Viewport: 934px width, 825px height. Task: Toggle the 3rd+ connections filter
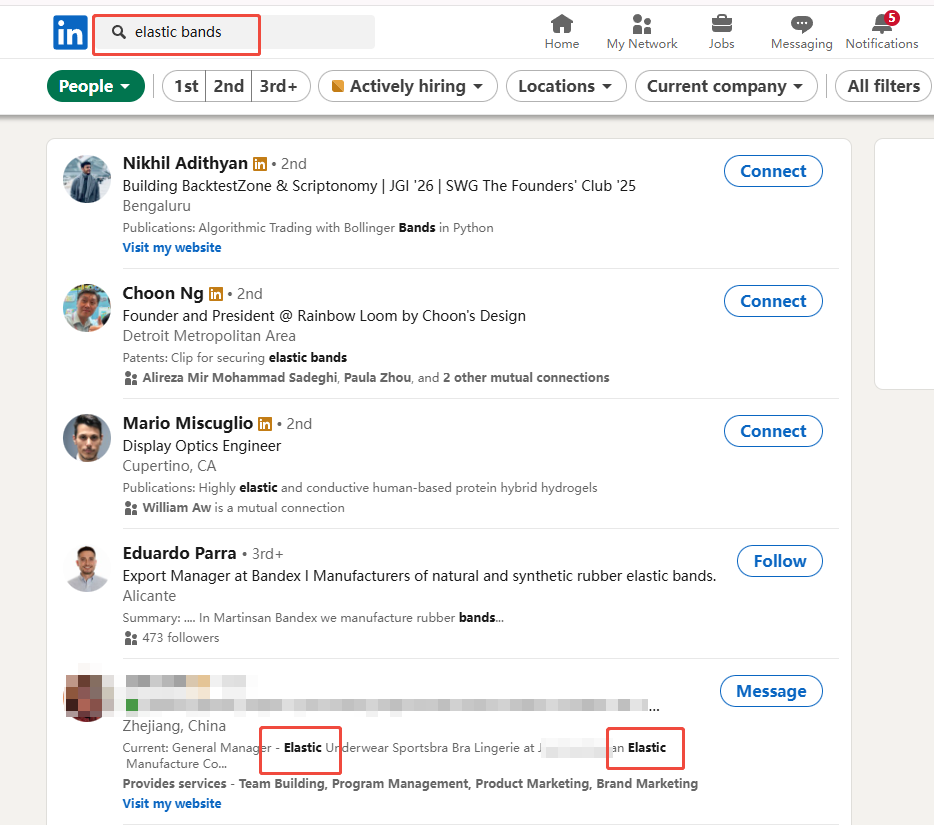(x=280, y=86)
